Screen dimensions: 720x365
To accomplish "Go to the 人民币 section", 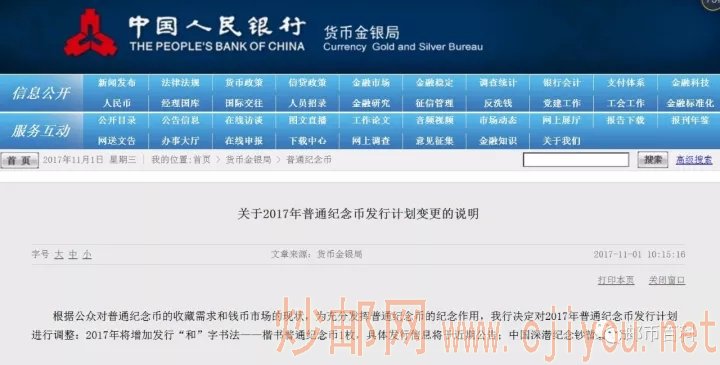I will pyautogui.click(x=117, y=103).
